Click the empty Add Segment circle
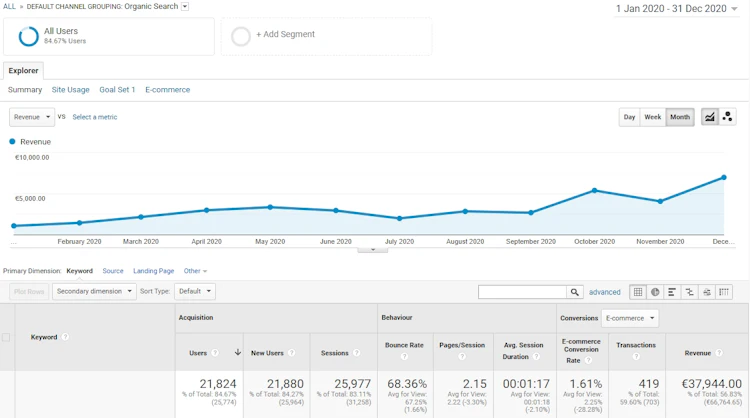The image size is (750, 418). tap(241, 36)
